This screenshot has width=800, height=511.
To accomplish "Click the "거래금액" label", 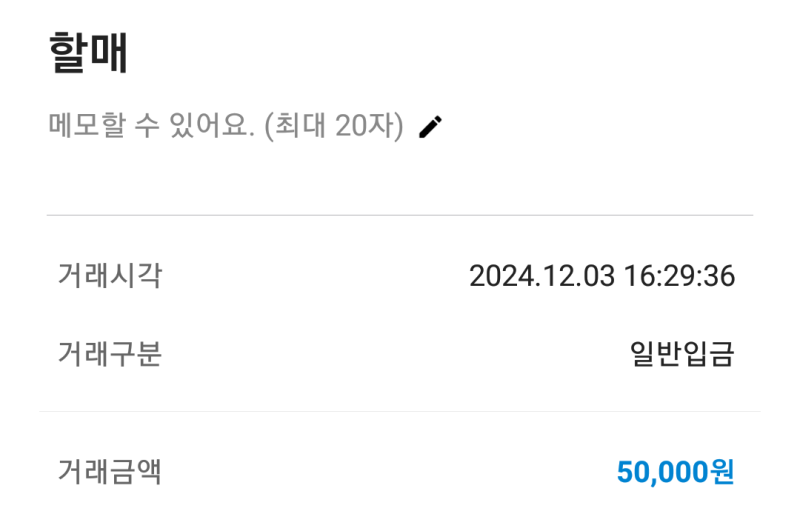I will coord(110,471).
